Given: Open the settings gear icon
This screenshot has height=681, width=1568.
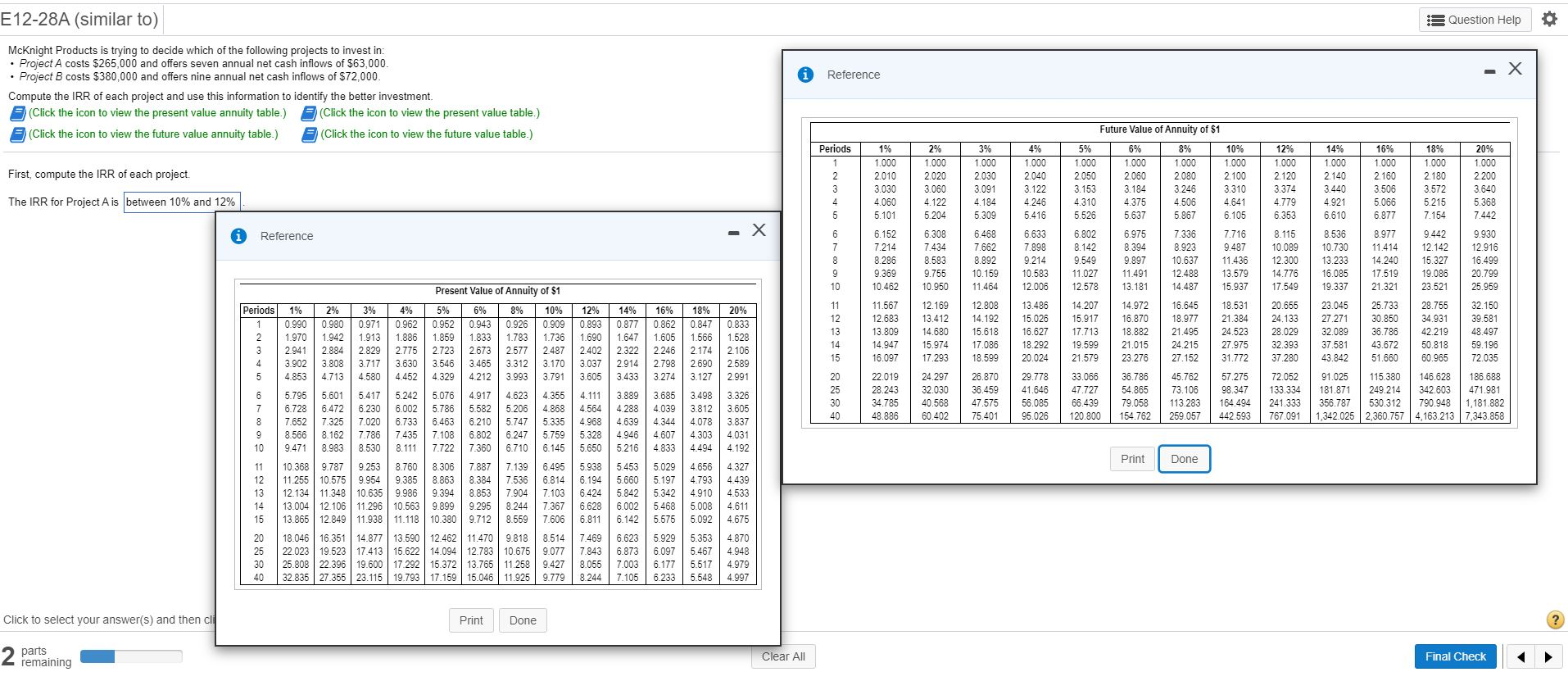Looking at the screenshot, I should 1549,19.
